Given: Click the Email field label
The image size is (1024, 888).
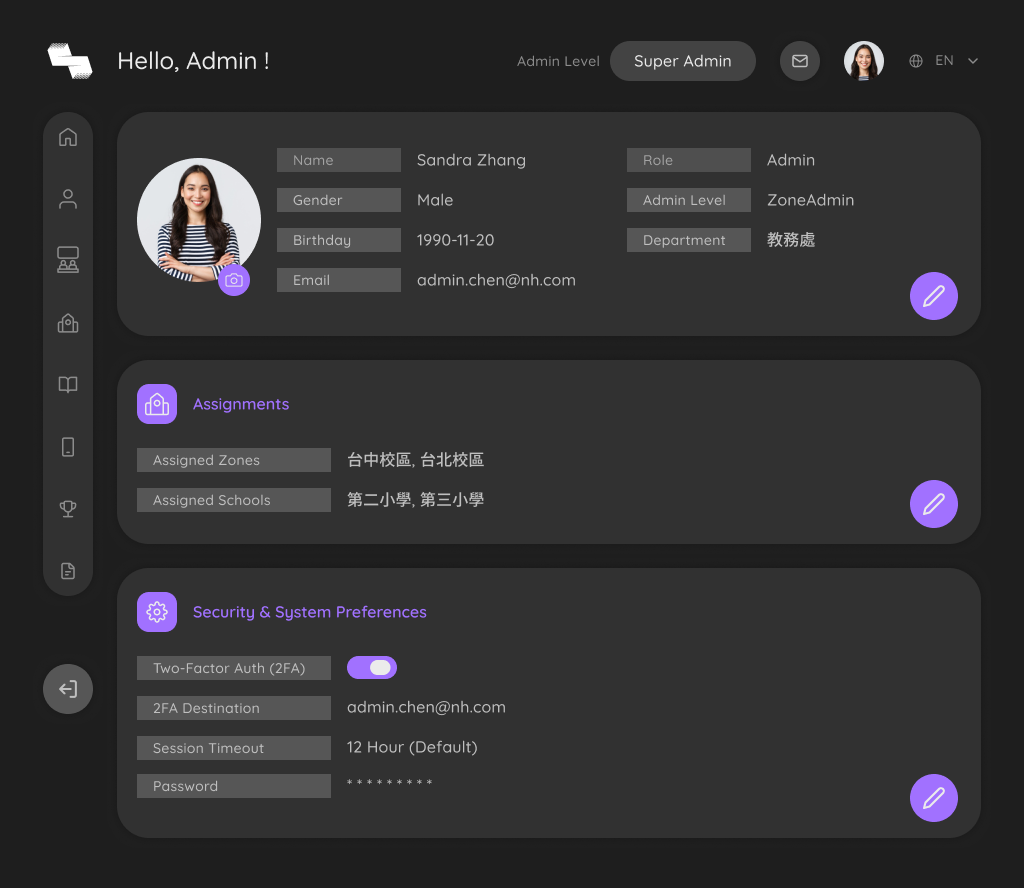Looking at the screenshot, I should [339, 280].
